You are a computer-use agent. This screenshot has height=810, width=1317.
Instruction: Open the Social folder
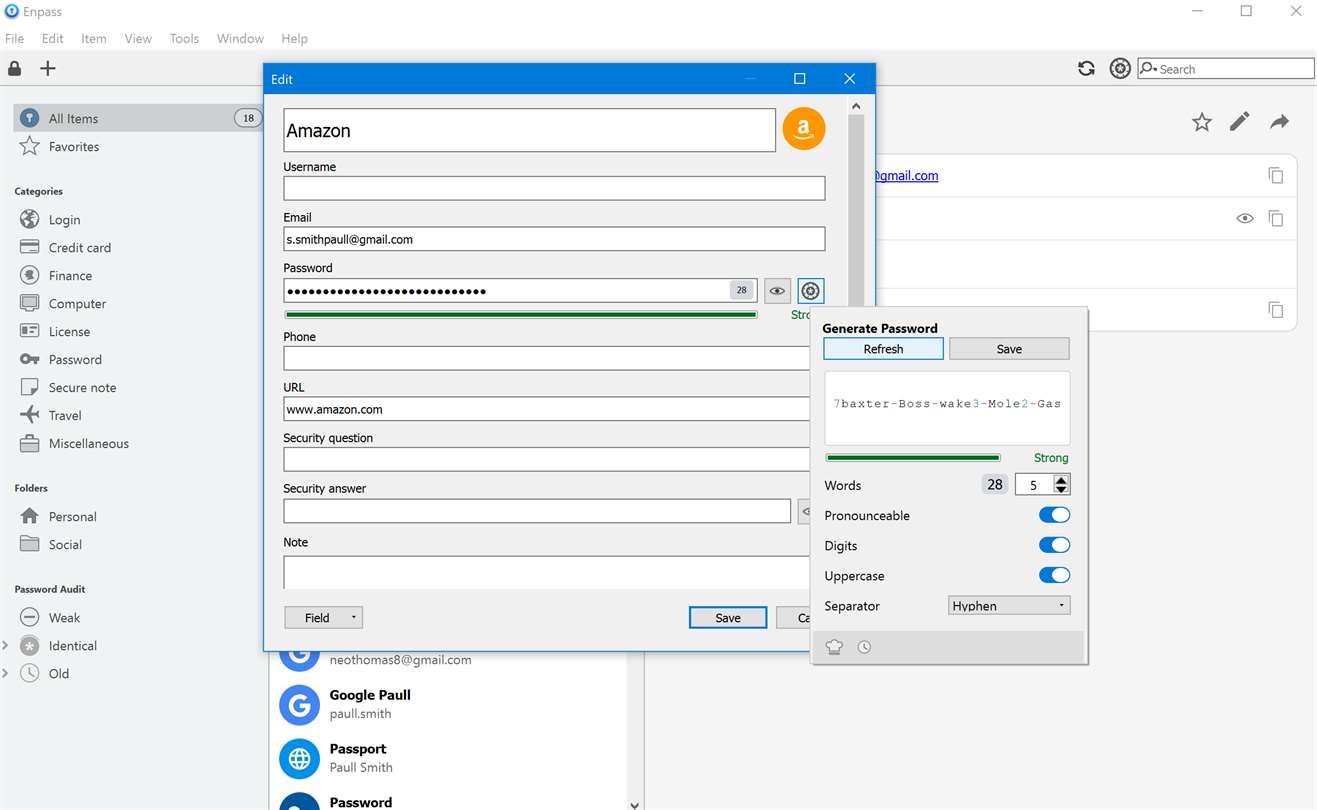(65, 545)
